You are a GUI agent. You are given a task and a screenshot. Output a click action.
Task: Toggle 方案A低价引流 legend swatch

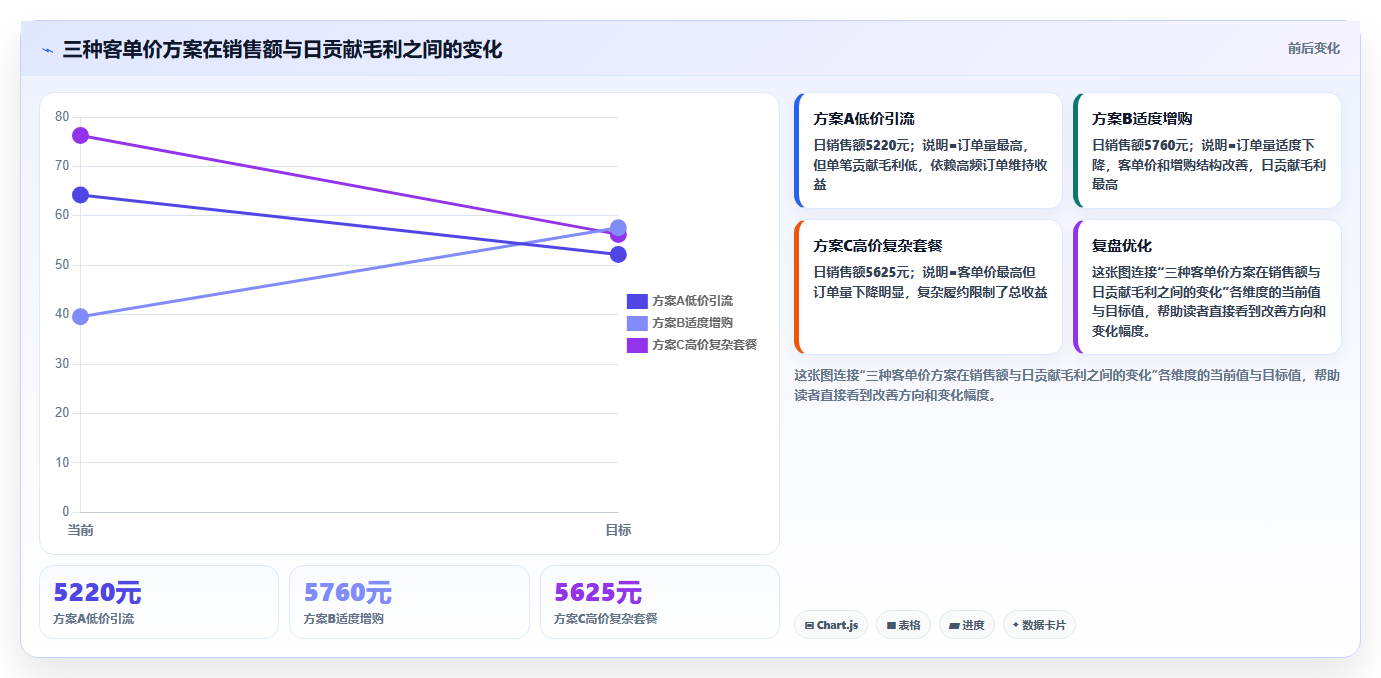point(637,301)
